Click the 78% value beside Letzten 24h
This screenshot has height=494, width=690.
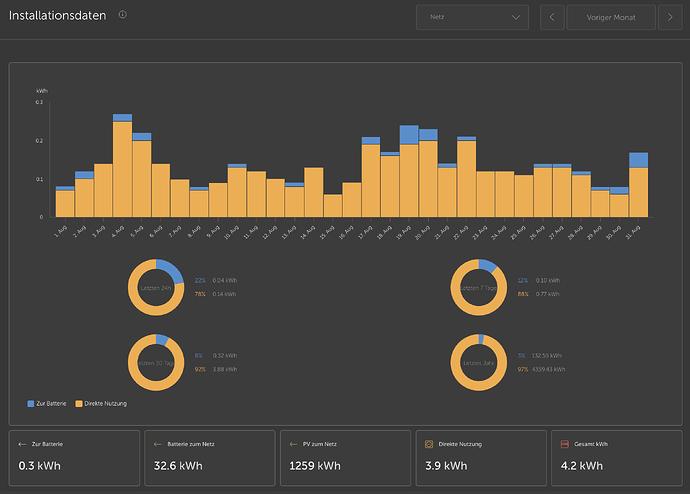[200, 294]
